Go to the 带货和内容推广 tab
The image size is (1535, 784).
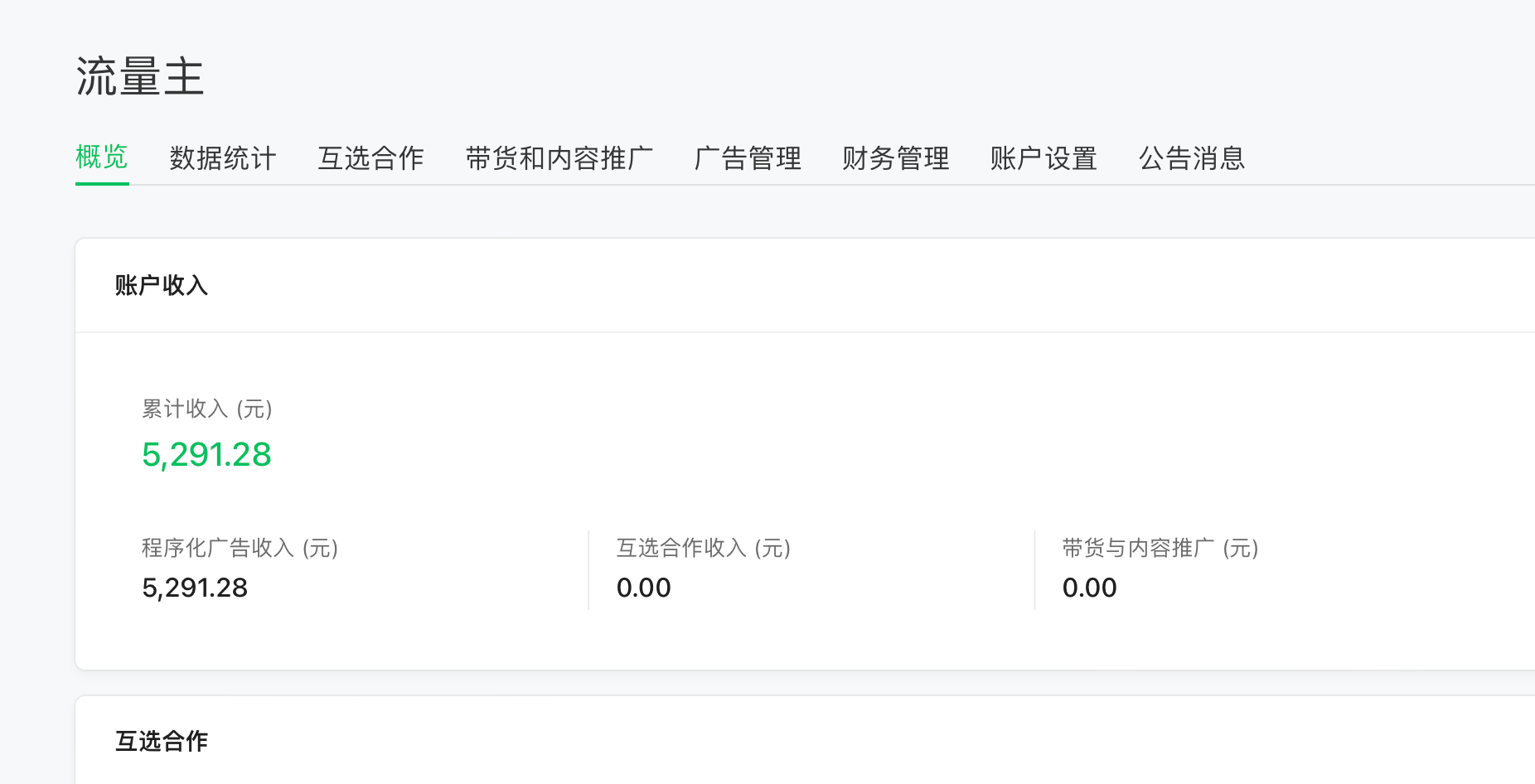(559, 158)
